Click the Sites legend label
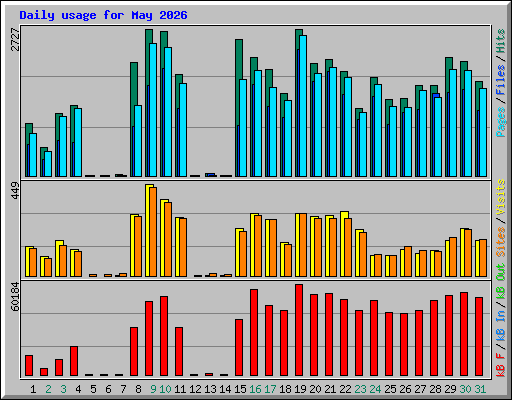This screenshot has height=400, width=512. pyautogui.click(x=501, y=242)
